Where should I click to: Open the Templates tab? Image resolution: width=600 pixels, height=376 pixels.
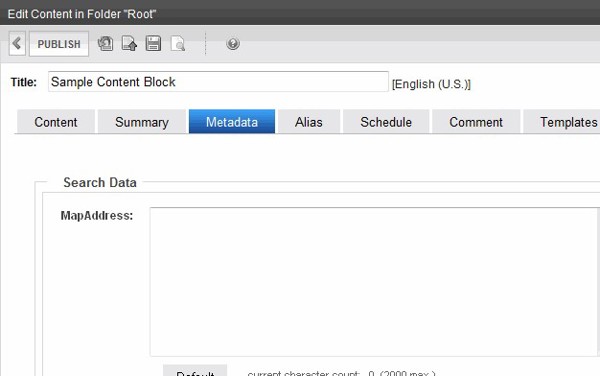click(x=562, y=122)
